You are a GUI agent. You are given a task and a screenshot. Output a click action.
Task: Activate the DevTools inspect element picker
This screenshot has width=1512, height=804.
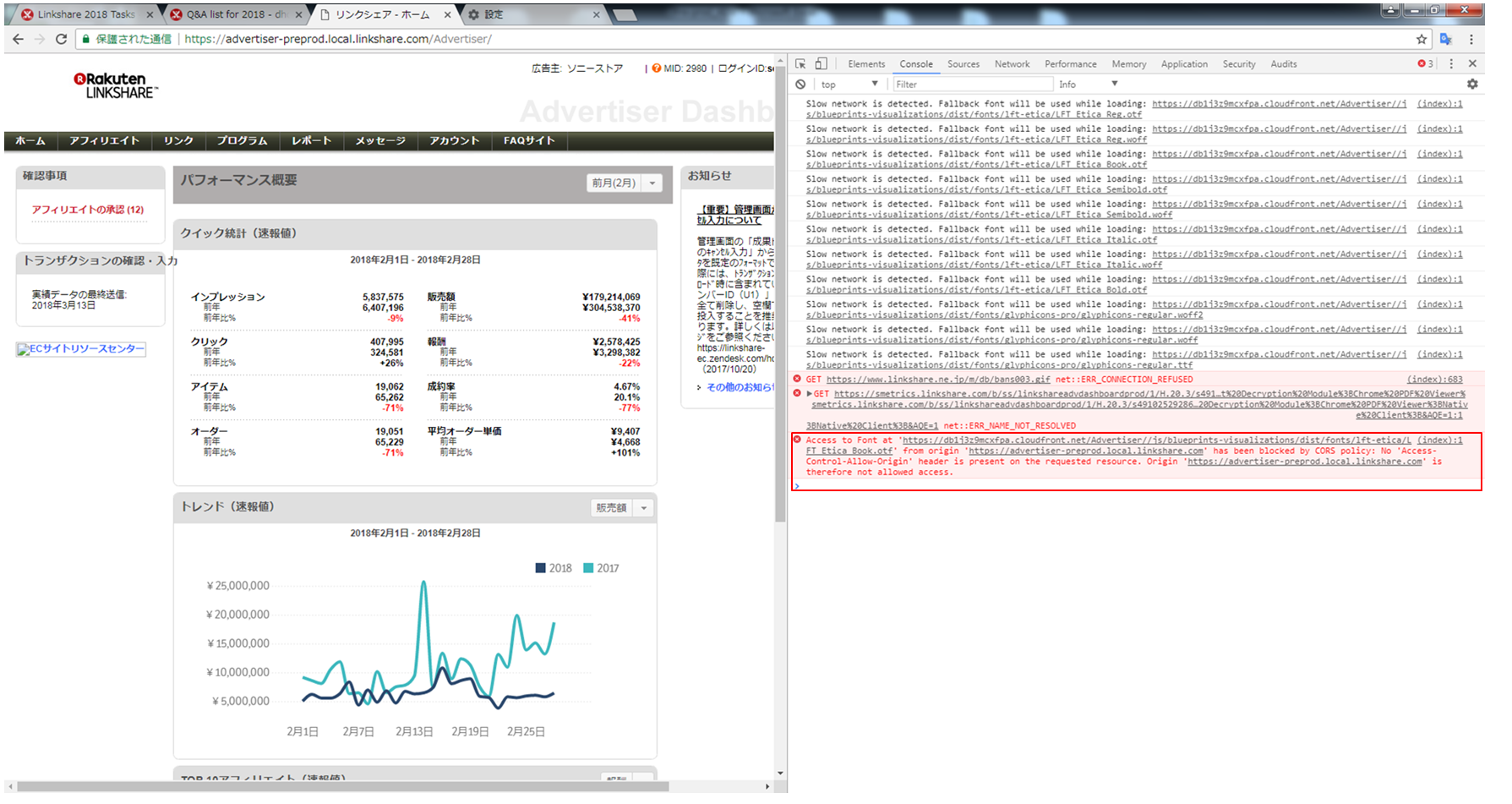pos(800,64)
